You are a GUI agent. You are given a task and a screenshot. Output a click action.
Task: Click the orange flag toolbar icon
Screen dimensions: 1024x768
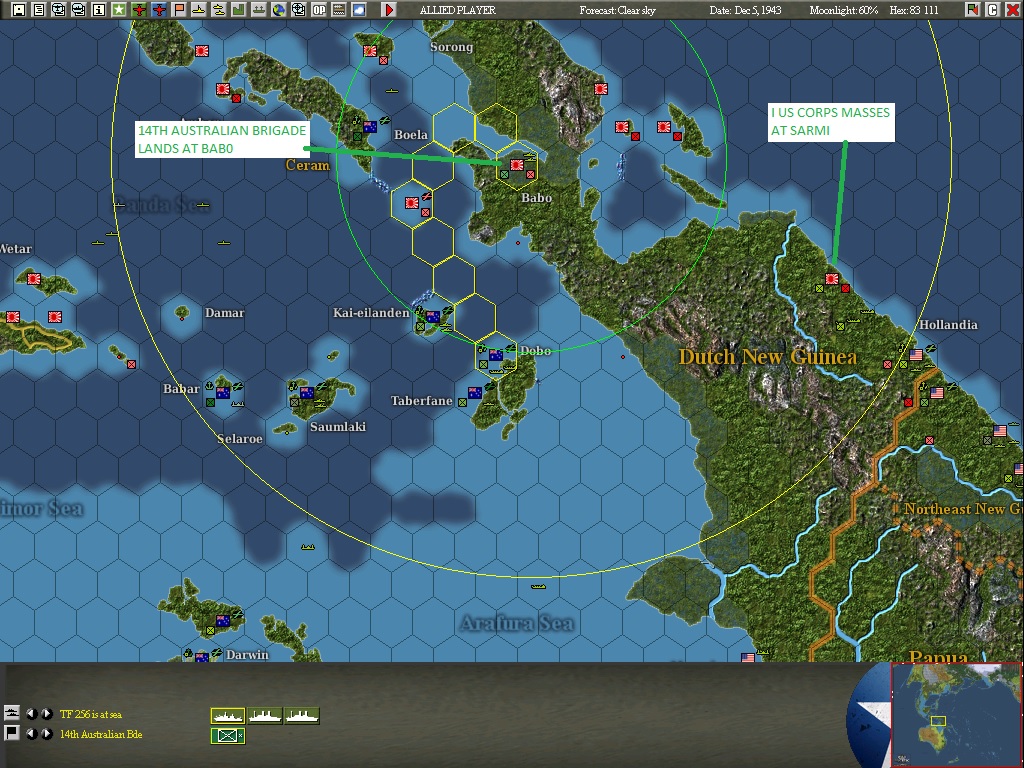click(x=179, y=10)
